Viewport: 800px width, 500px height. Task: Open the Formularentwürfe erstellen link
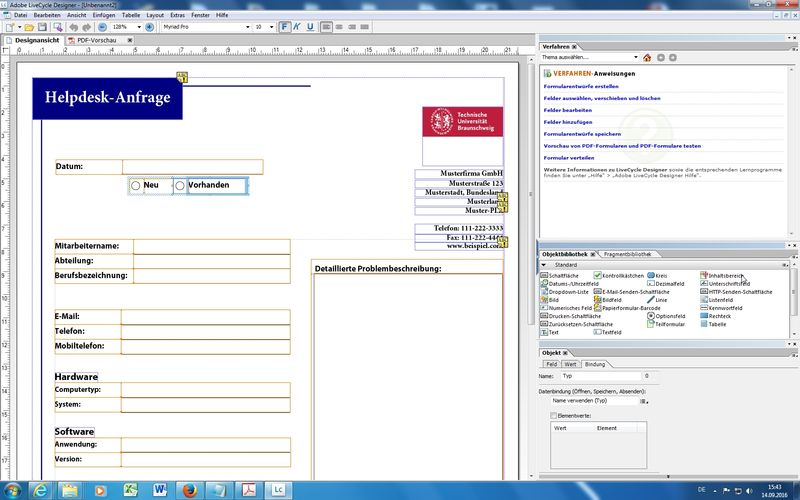[x=579, y=86]
